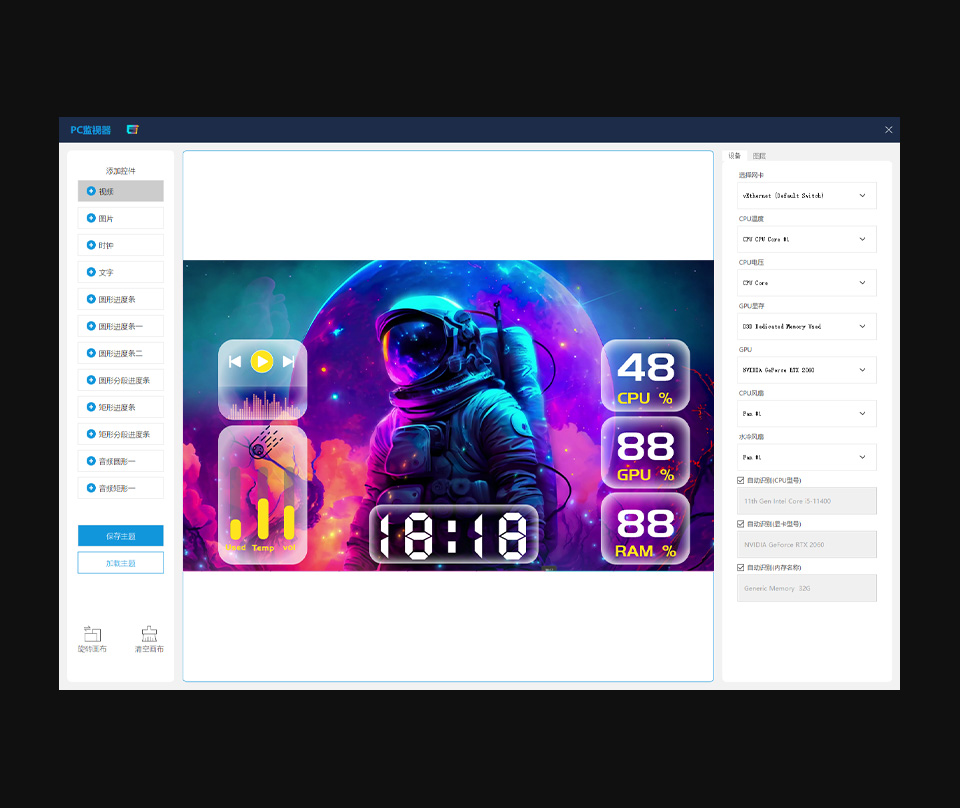Toggle the auto-detect 显卡型号 checkbox

tap(740, 524)
